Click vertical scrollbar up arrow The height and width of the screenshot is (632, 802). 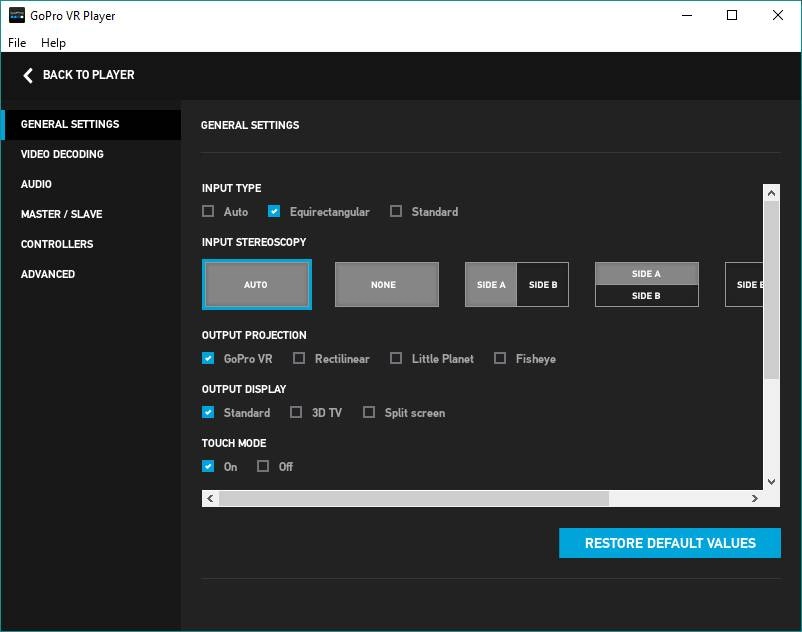771,193
